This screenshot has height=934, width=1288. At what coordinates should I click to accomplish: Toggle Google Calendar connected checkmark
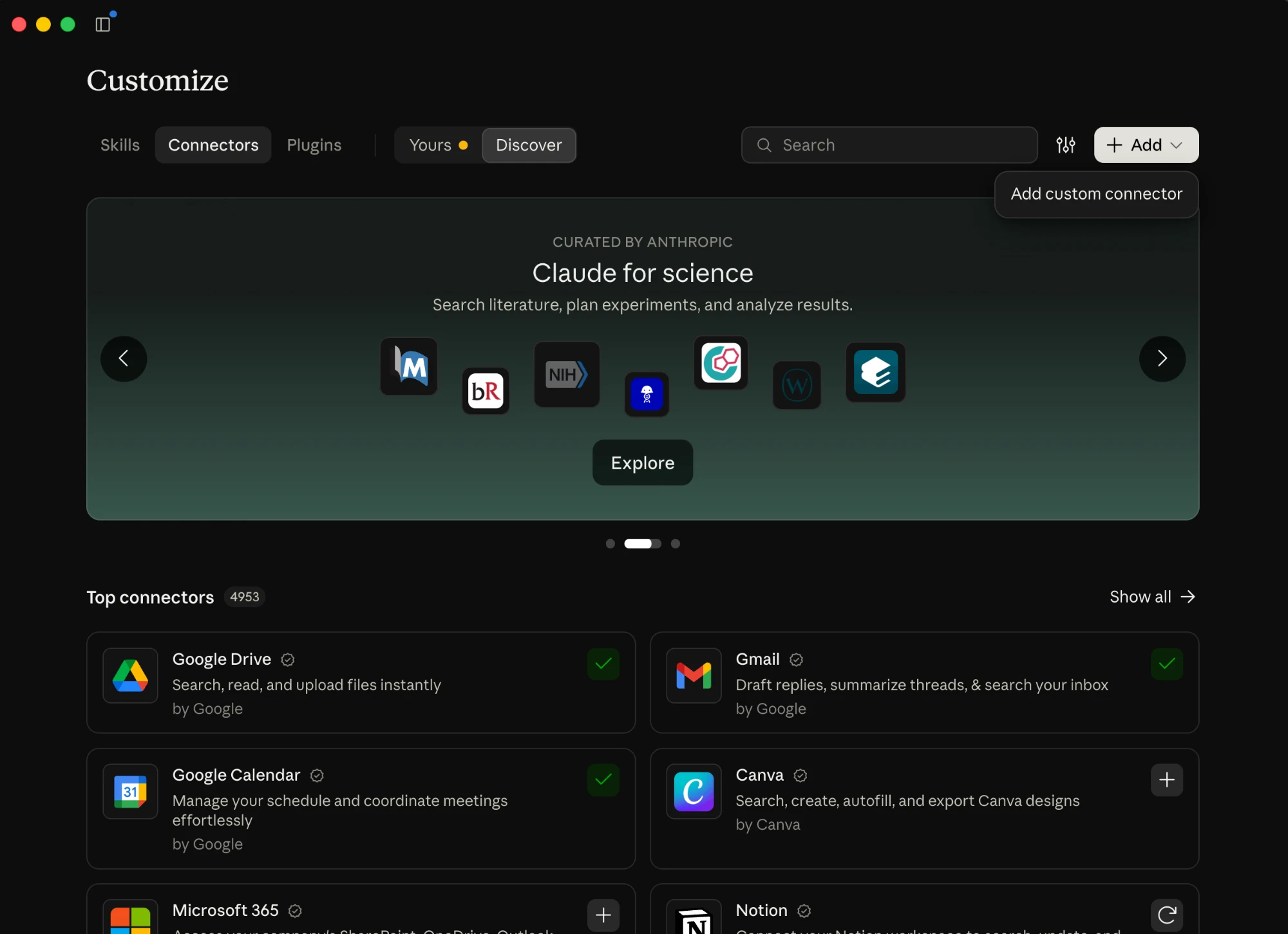(x=603, y=780)
